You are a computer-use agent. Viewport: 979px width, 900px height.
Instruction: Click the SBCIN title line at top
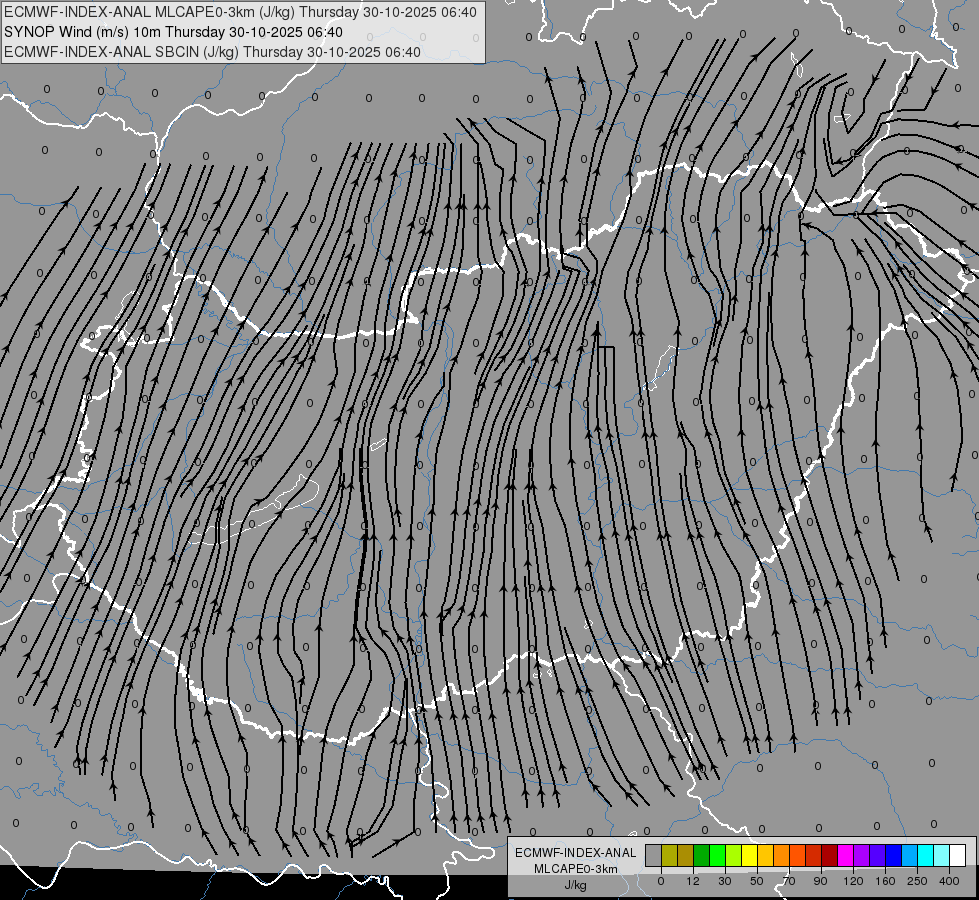[212, 52]
